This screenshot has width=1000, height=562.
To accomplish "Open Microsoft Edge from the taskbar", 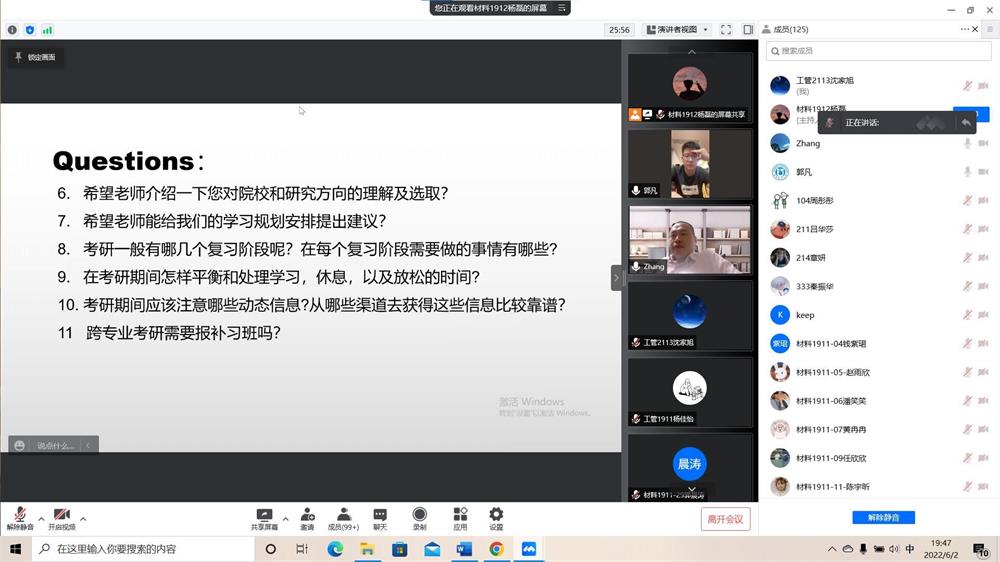I will (x=335, y=549).
